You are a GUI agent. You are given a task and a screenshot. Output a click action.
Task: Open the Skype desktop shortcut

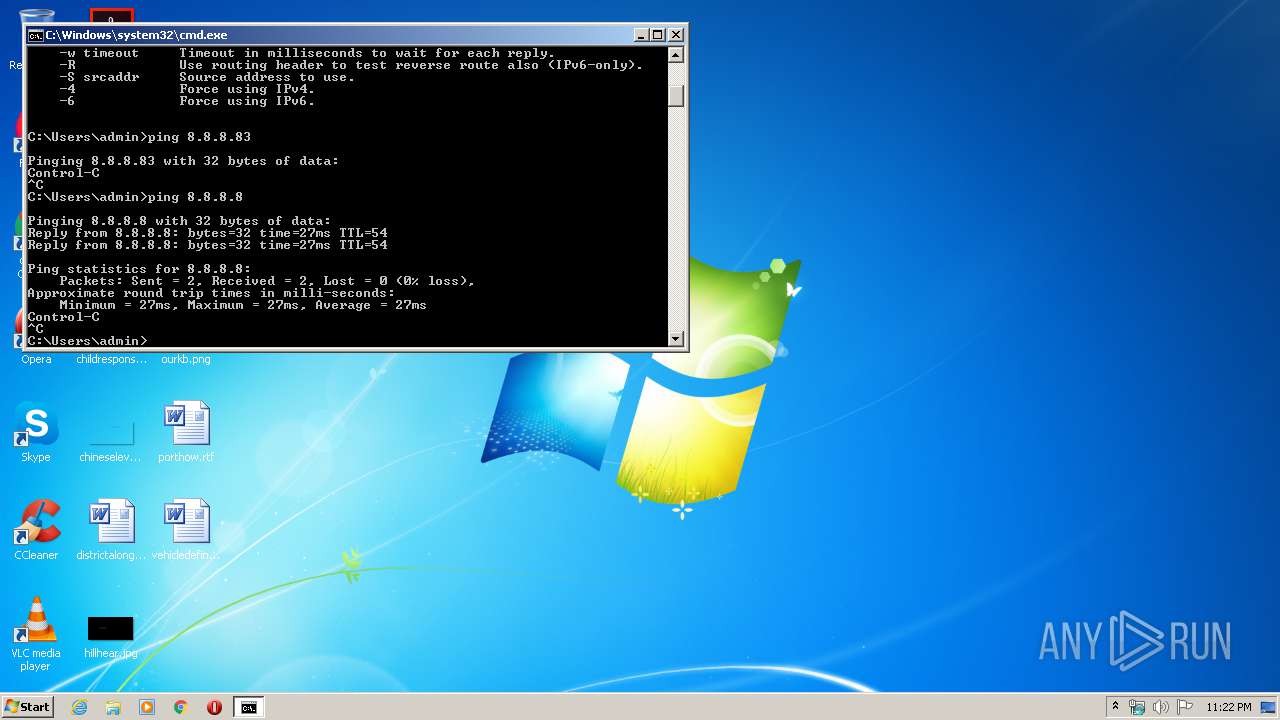[36, 431]
